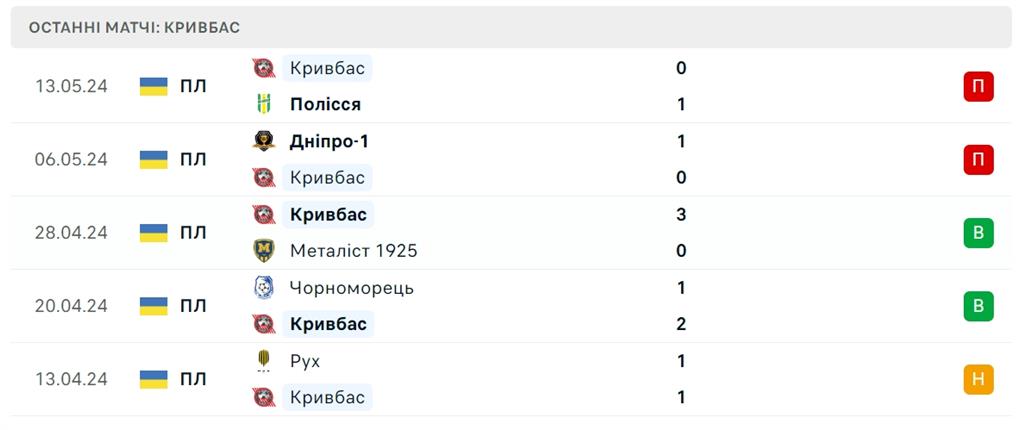Click Rukh club crest icon
This screenshot has height=430, width=1024.
pyautogui.click(x=264, y=361)
